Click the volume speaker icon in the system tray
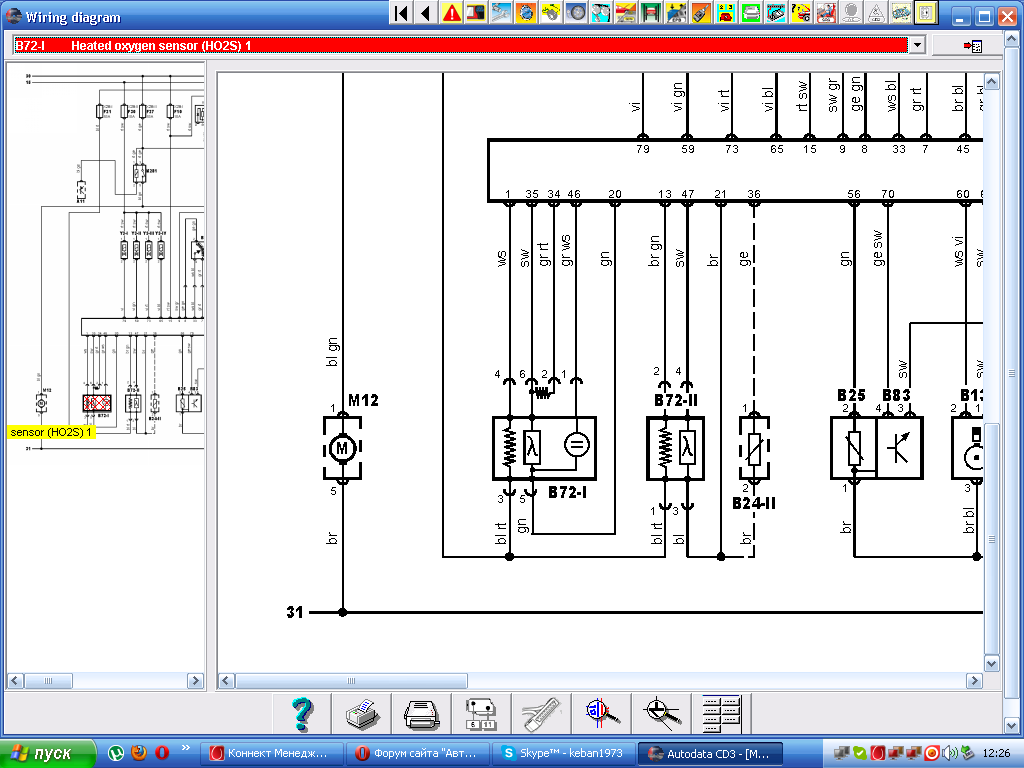The image size is (1024, 768). tap(950, 753)
